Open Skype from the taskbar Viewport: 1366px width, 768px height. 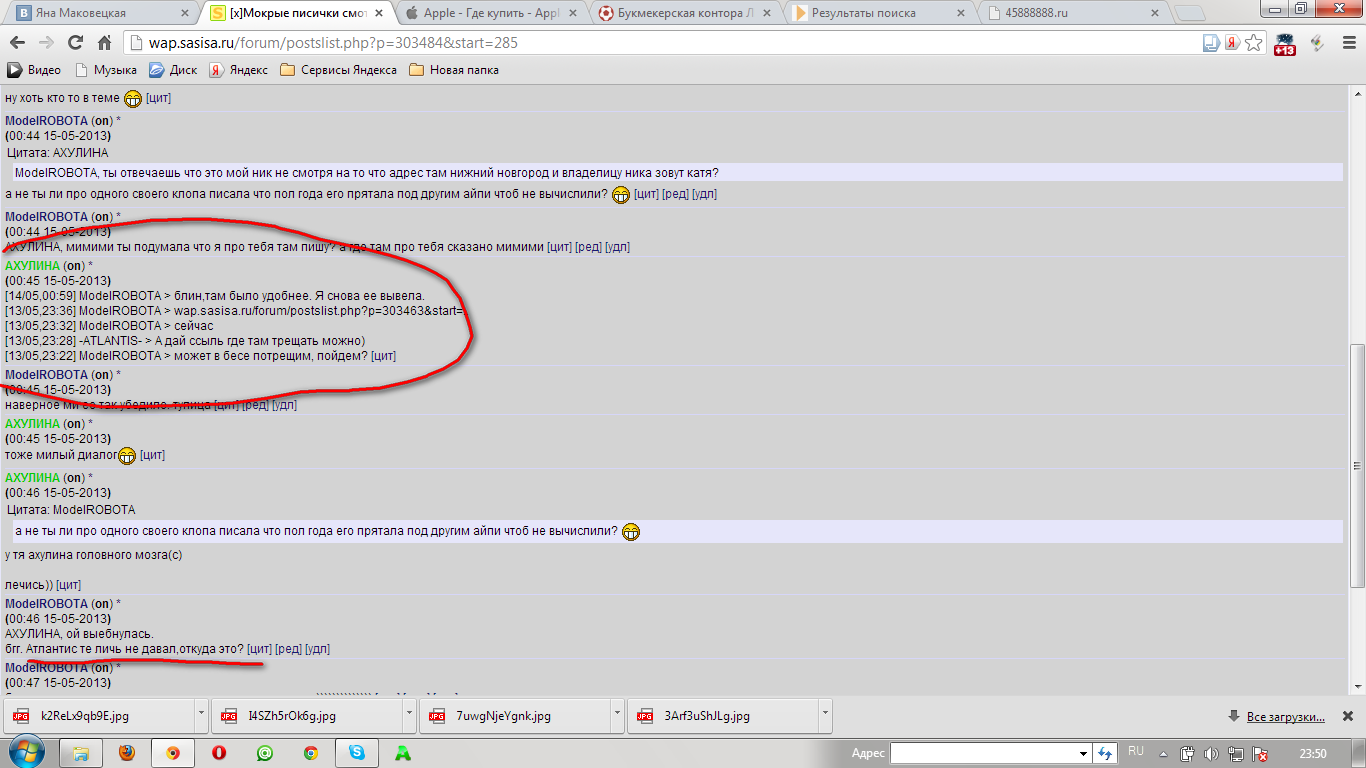(357, 753)
